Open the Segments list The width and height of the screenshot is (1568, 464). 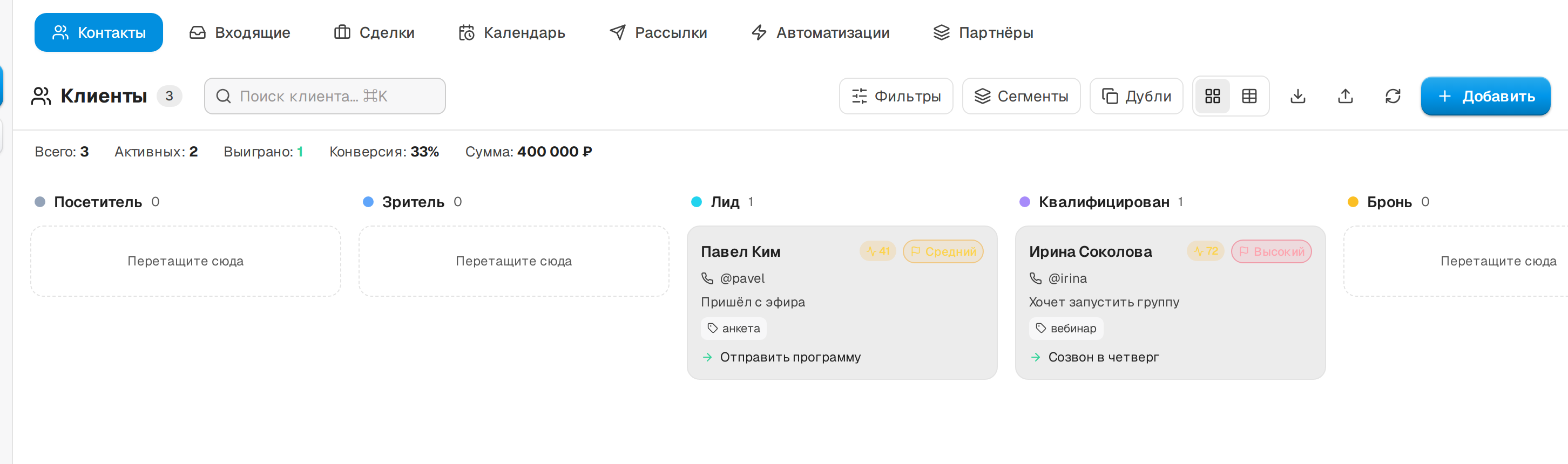(x=1021, y=96)
